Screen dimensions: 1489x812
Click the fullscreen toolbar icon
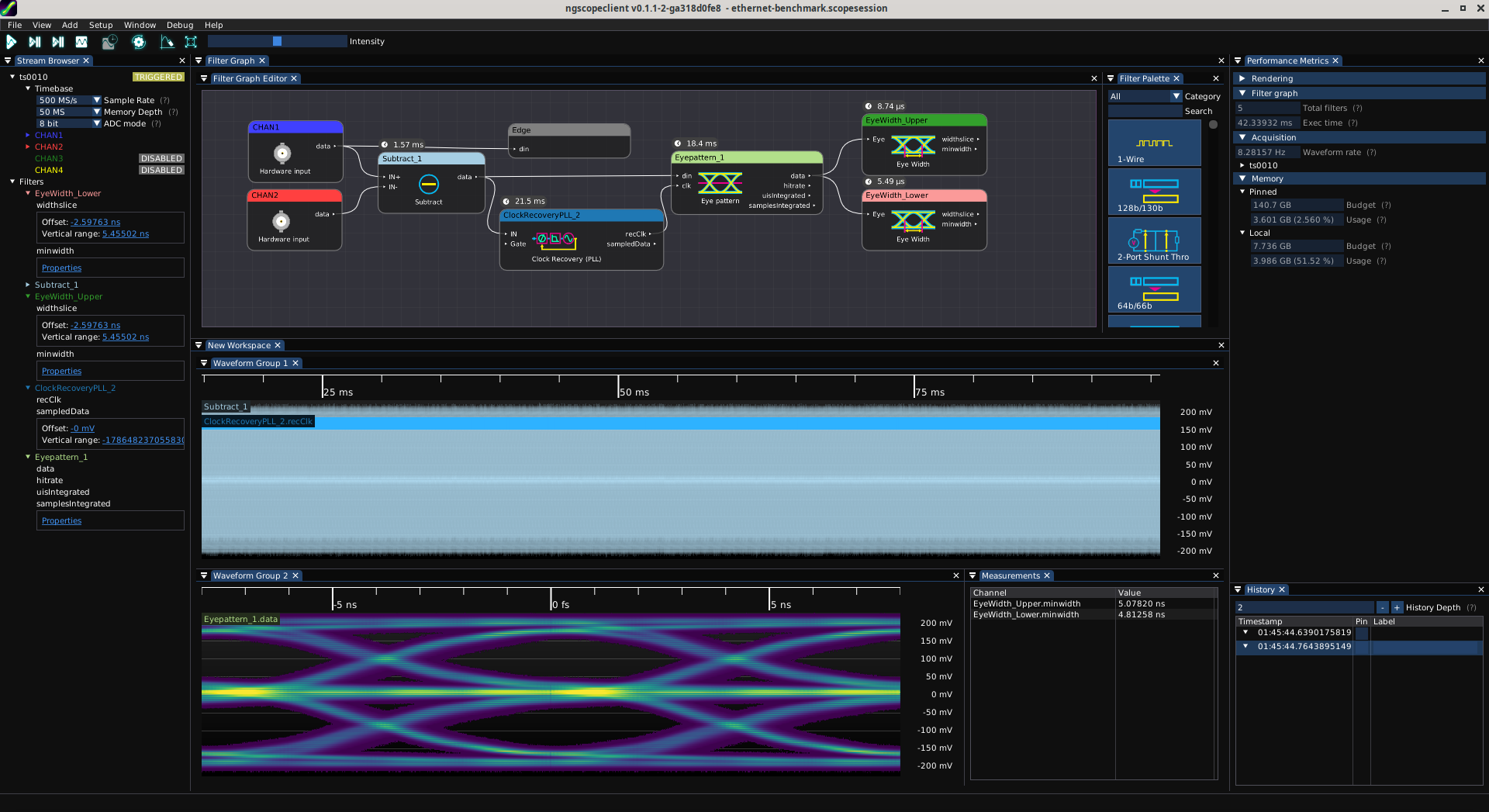191,42
